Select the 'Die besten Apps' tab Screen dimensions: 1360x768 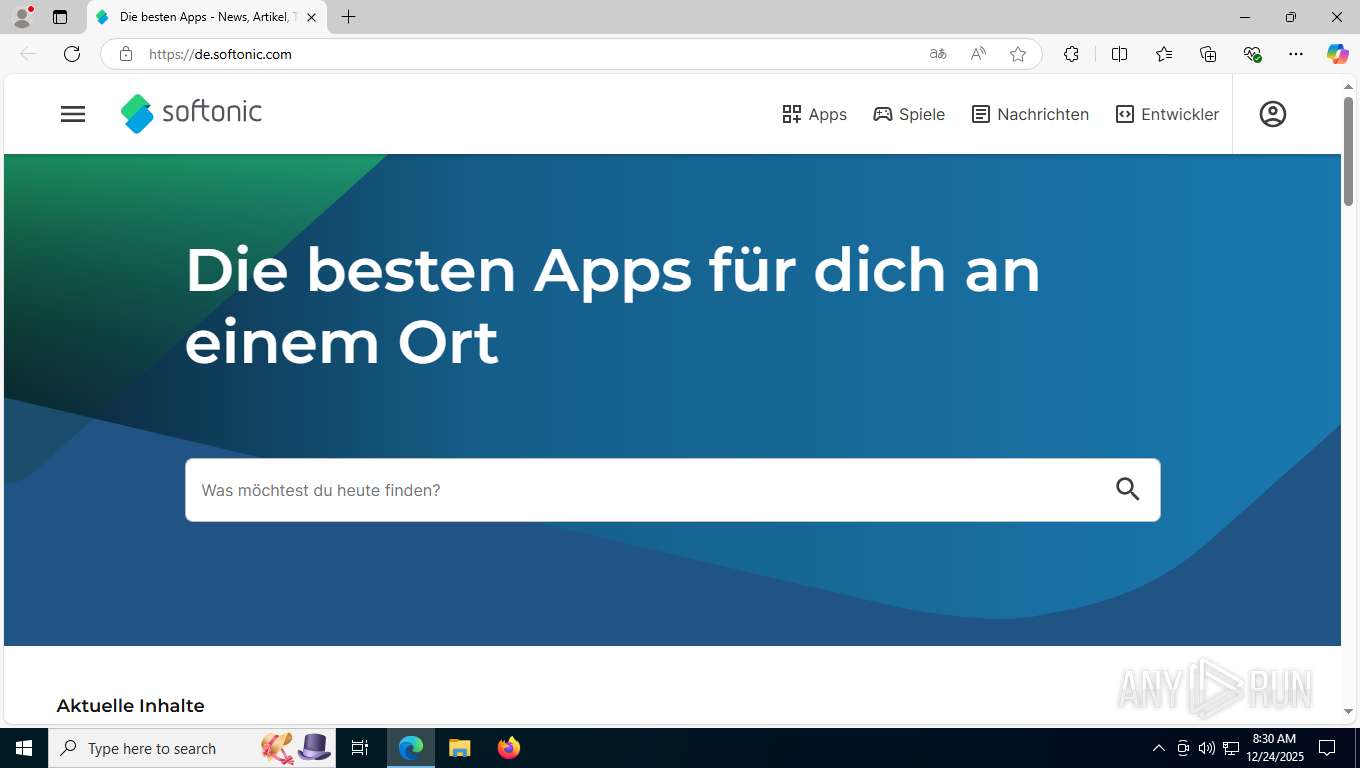[207, 17]
